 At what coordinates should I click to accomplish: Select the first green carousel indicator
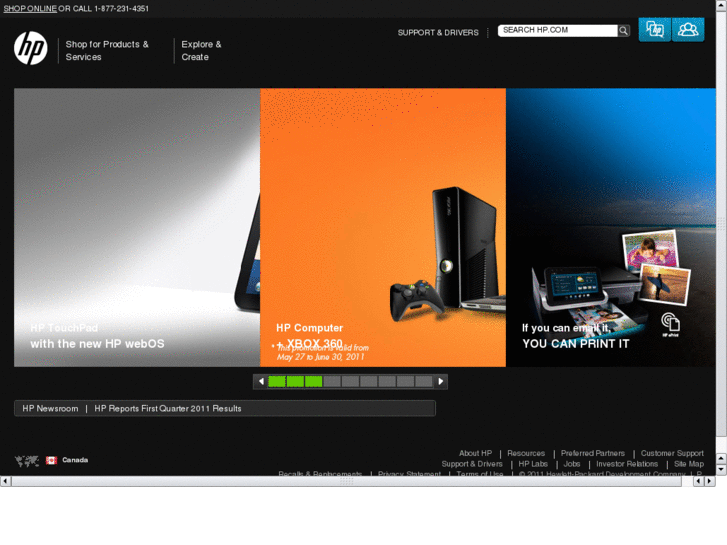click(x=277, y=382)
